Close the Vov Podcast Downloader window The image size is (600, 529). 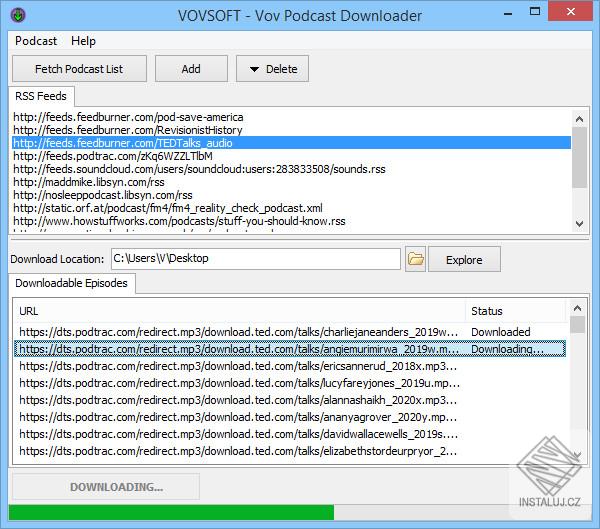[x=571, y=11]
